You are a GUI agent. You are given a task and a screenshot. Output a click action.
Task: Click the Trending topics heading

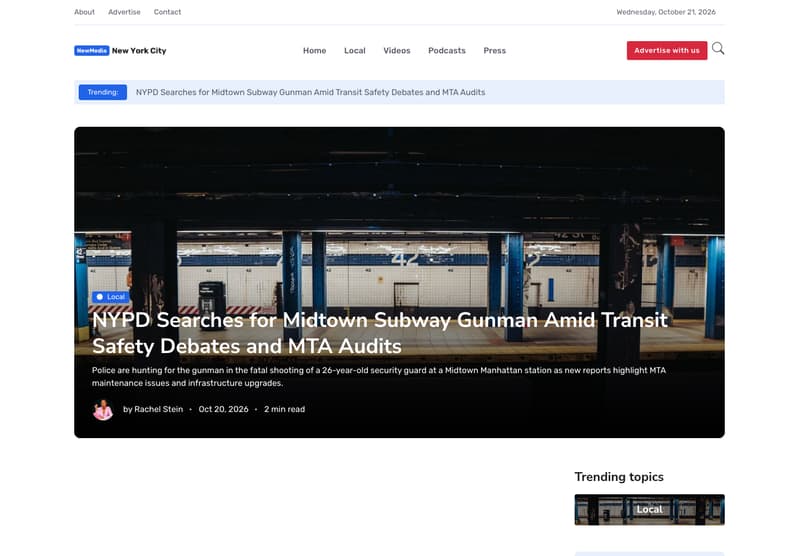point(619,477)
